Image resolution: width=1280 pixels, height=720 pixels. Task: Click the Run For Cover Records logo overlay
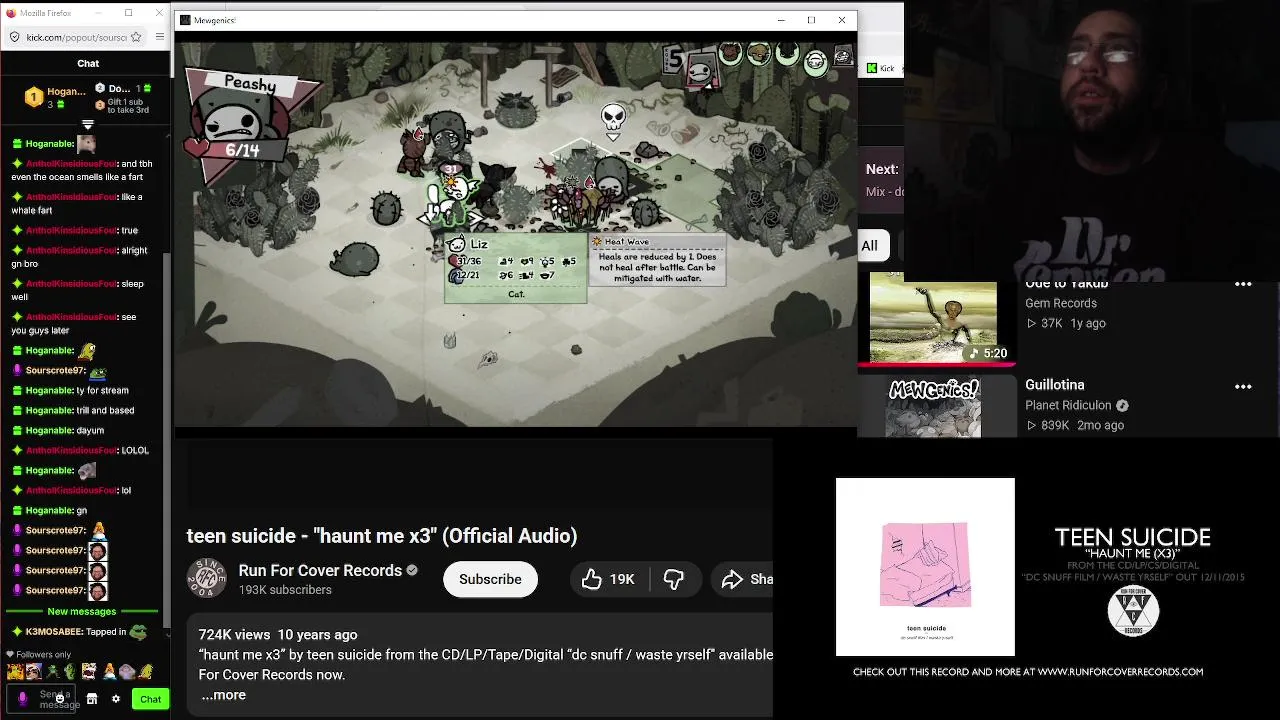click(1133, 610)
